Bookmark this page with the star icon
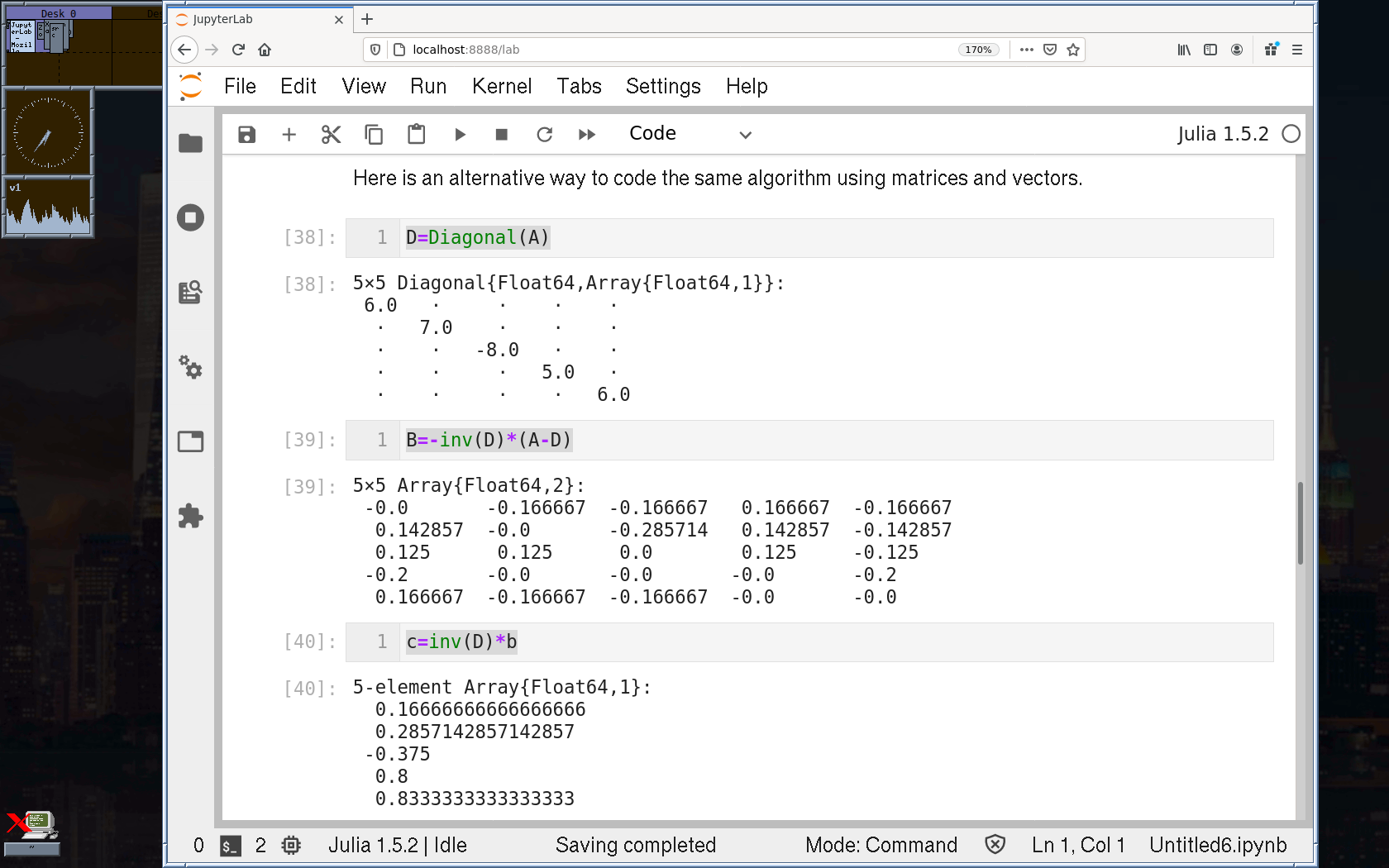 click(x=1073, y=50)
